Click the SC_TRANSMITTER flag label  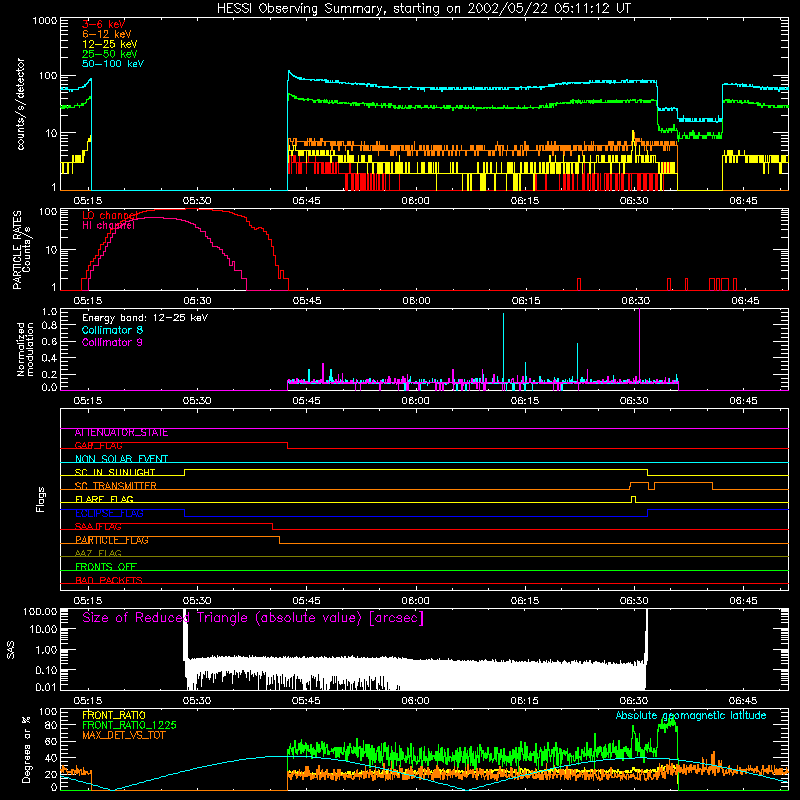[116, 486]
